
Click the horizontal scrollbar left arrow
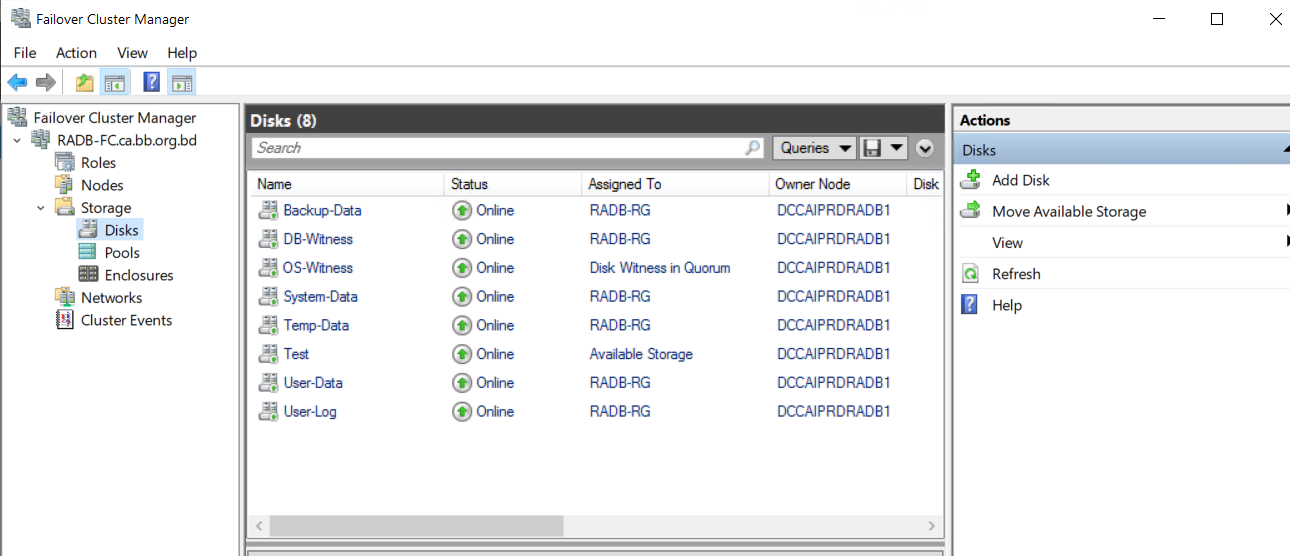coord(259,525)
